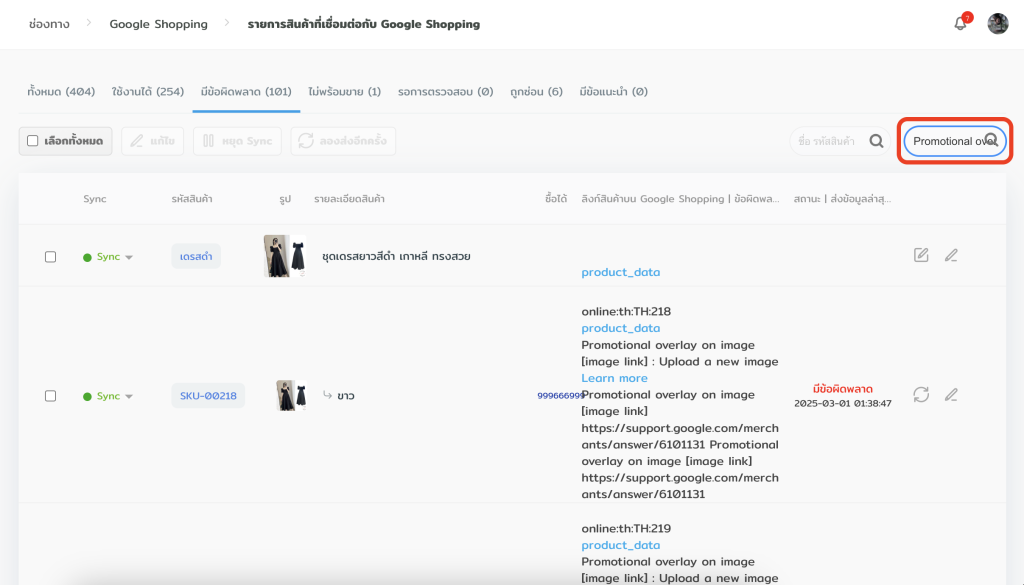Tick checkbox for SKU-00218 row
The height and width of the screenshot is (585, 1024).
[50, 396]
